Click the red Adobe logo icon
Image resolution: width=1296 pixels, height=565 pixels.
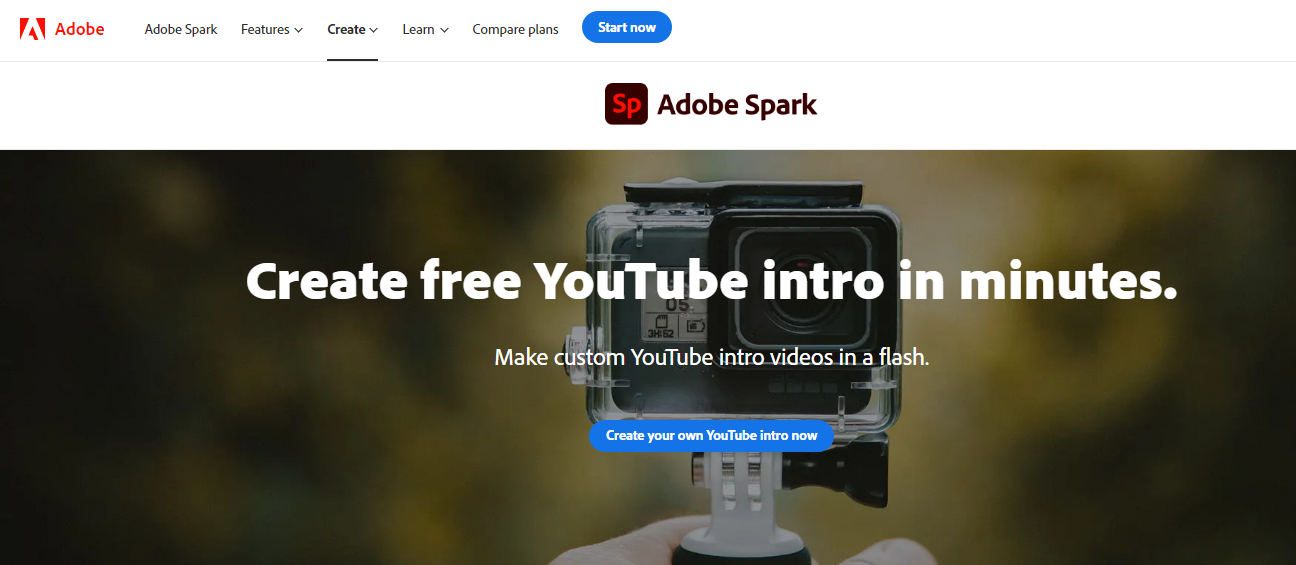click(32, 29)
